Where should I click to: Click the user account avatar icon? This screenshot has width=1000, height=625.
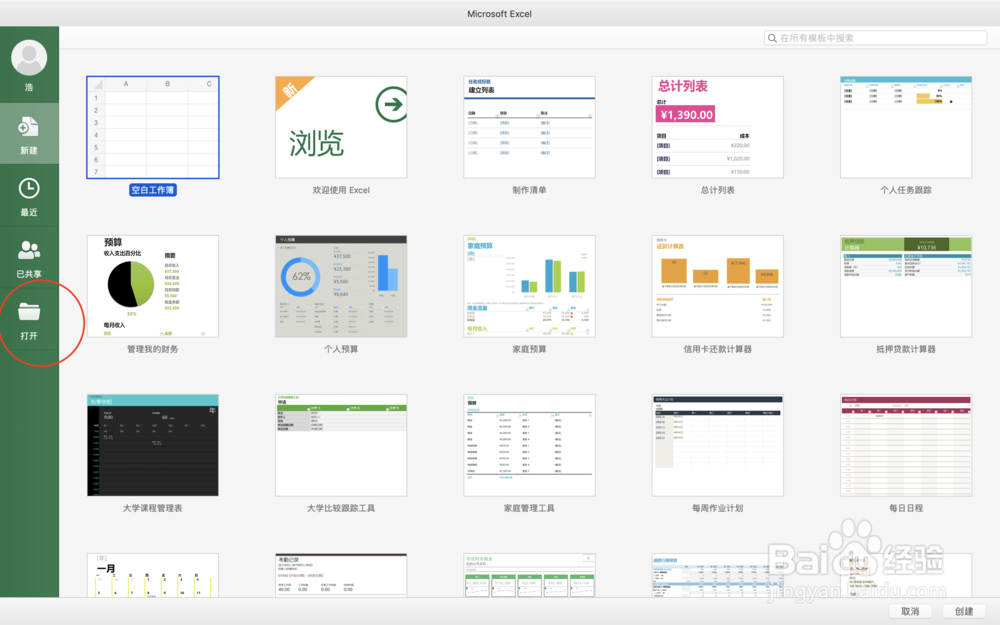pyautogui.click(x=29, y=57)
